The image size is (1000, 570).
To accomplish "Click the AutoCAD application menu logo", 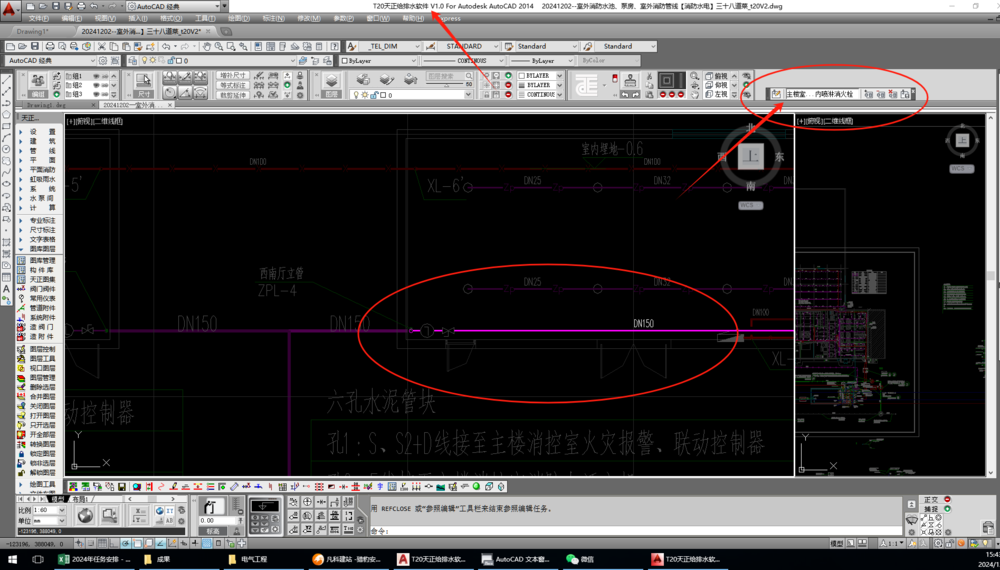I will click(9, 10).
